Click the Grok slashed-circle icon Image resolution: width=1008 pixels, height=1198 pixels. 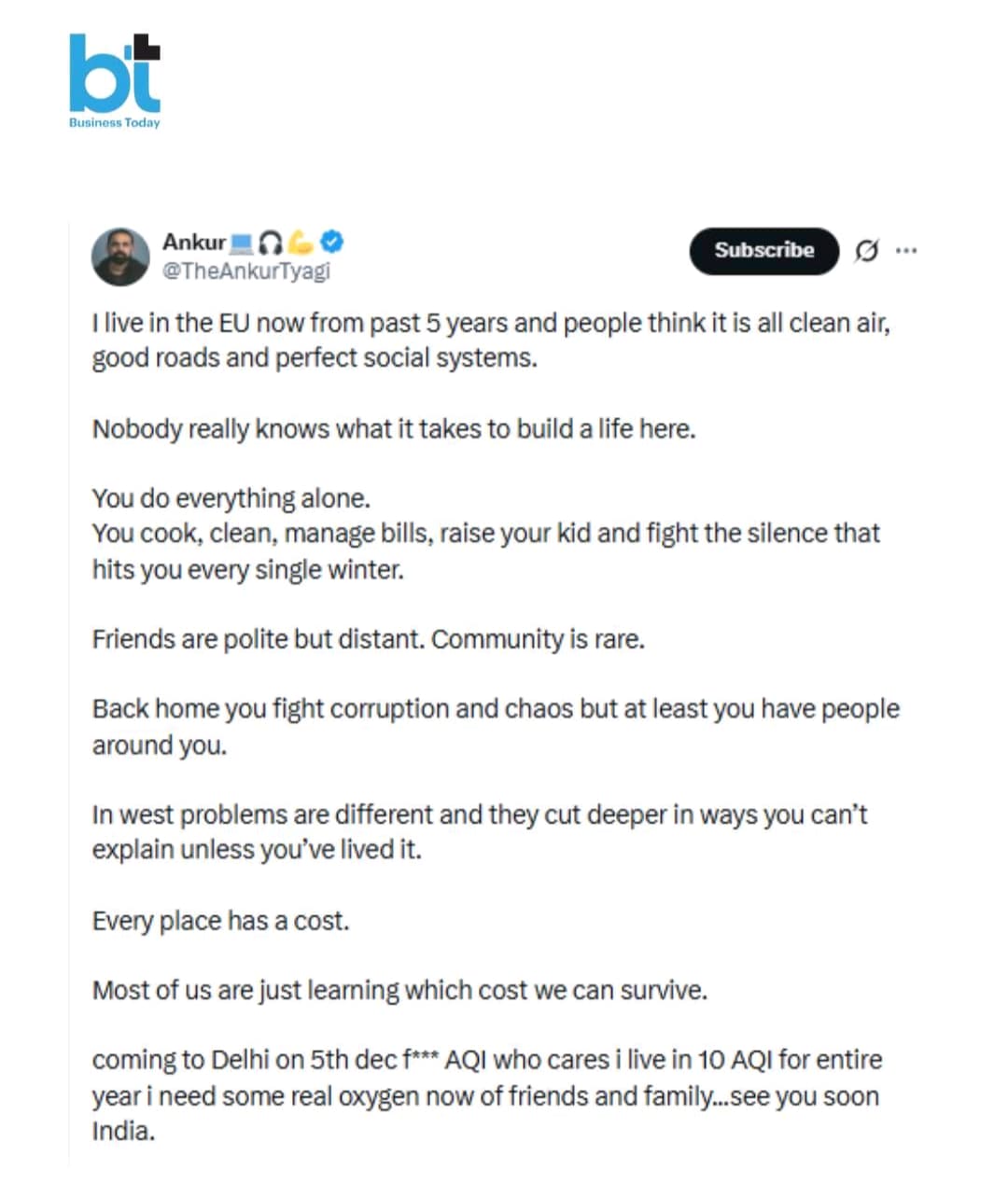click(x=866, y=250)
